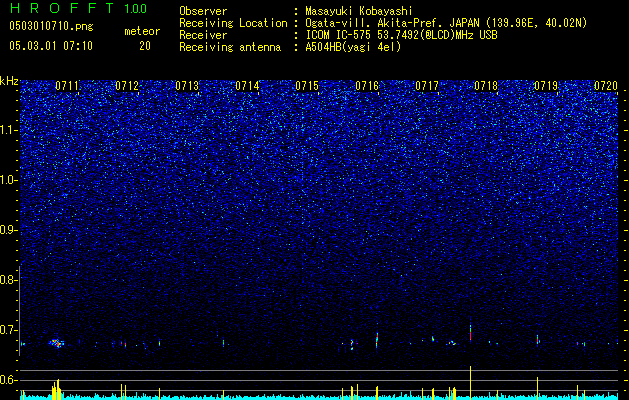Click the 'Receiving antenna' label
The height and width of the screenshot is (400, 629).
230,47
